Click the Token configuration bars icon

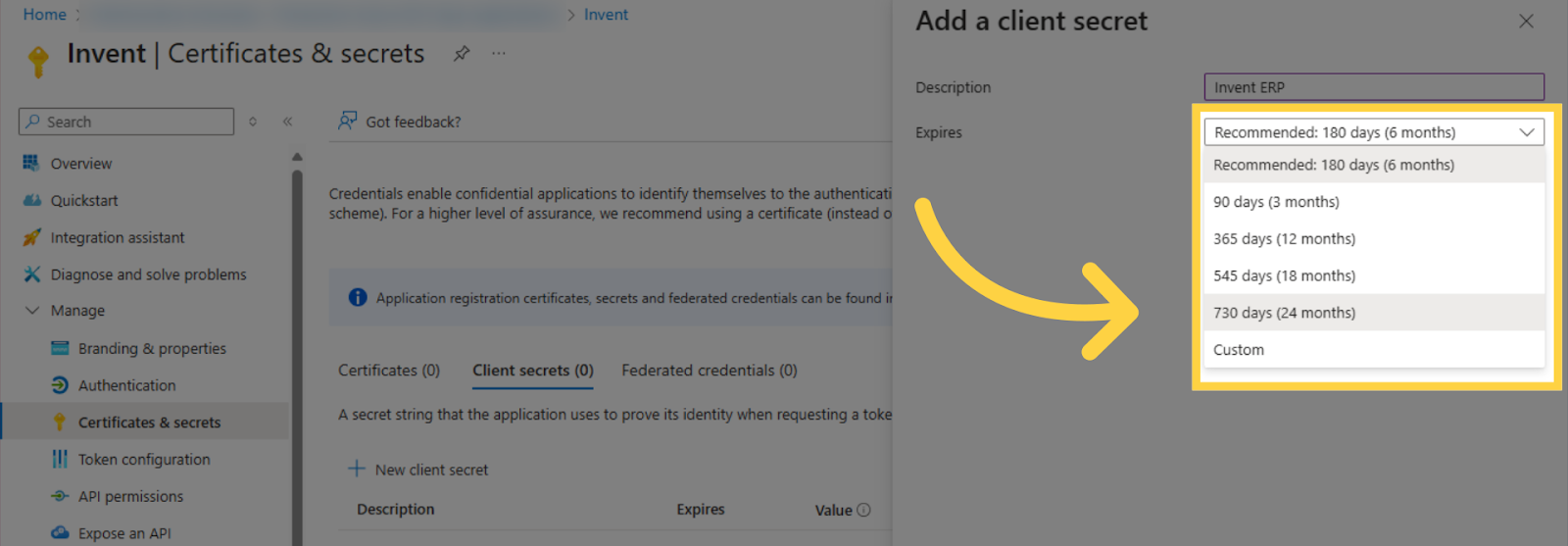pyautogui.click(x=60, y=459)
